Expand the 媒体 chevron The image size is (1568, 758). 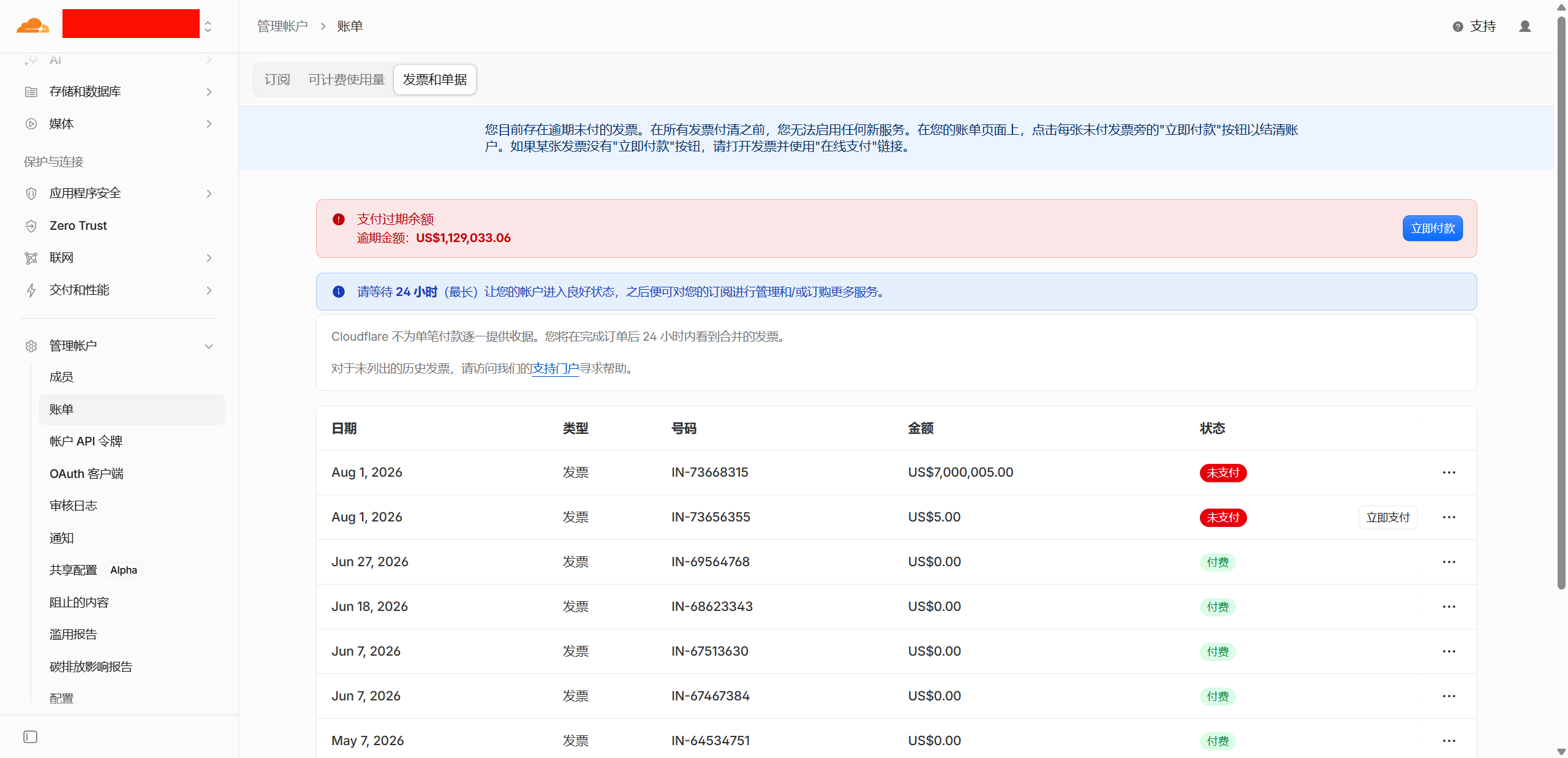click(209, 124)
